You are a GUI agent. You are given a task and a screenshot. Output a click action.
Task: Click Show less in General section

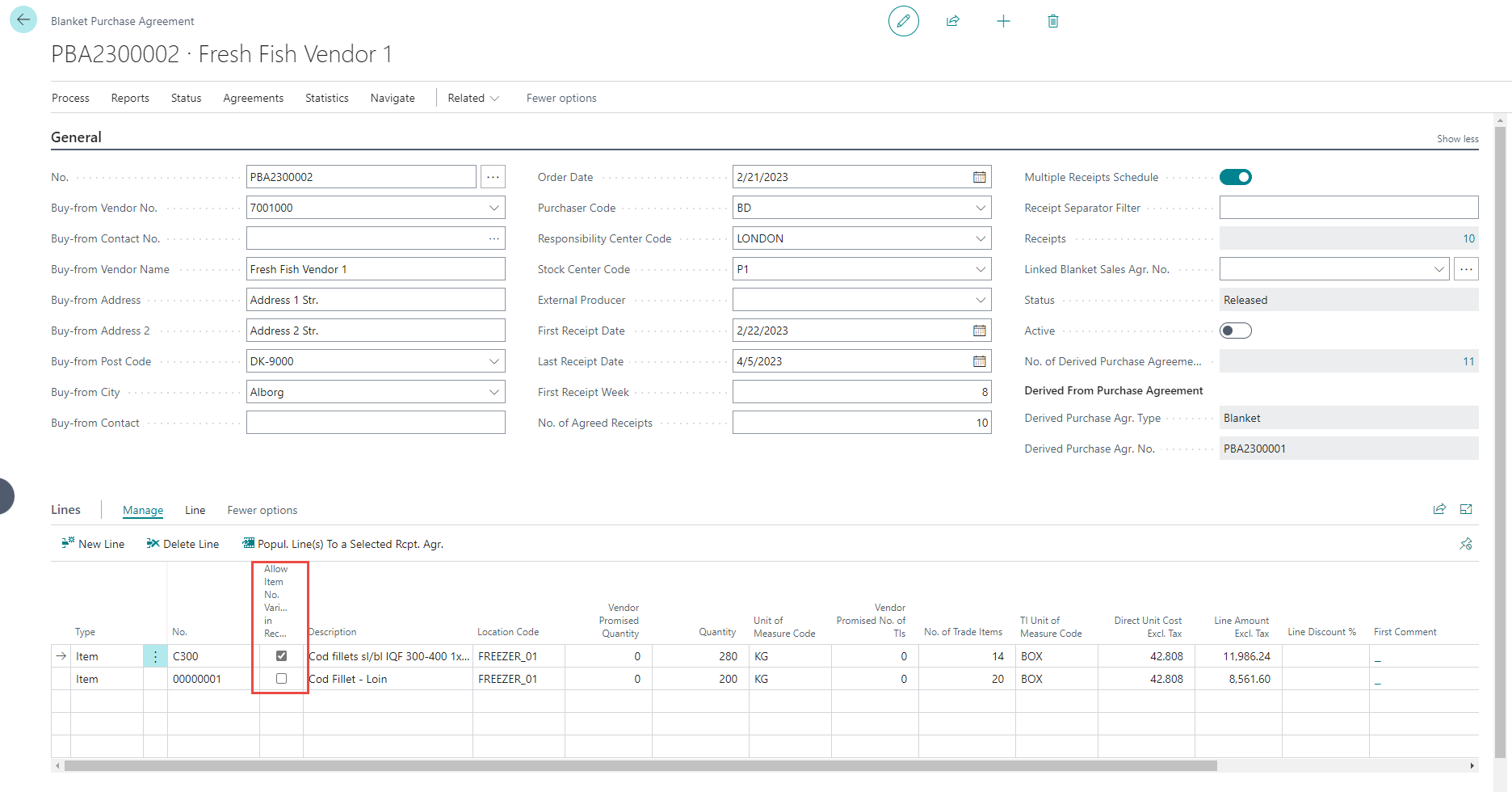pos(1457,139)
